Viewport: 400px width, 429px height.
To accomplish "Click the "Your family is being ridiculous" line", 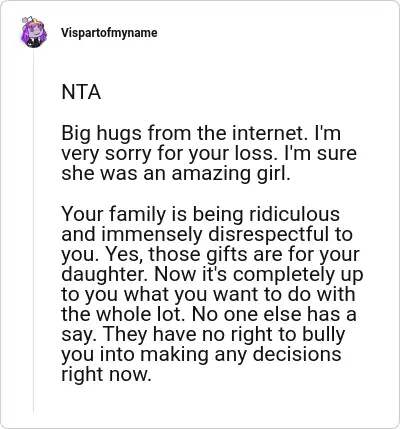I will [201, 214].
